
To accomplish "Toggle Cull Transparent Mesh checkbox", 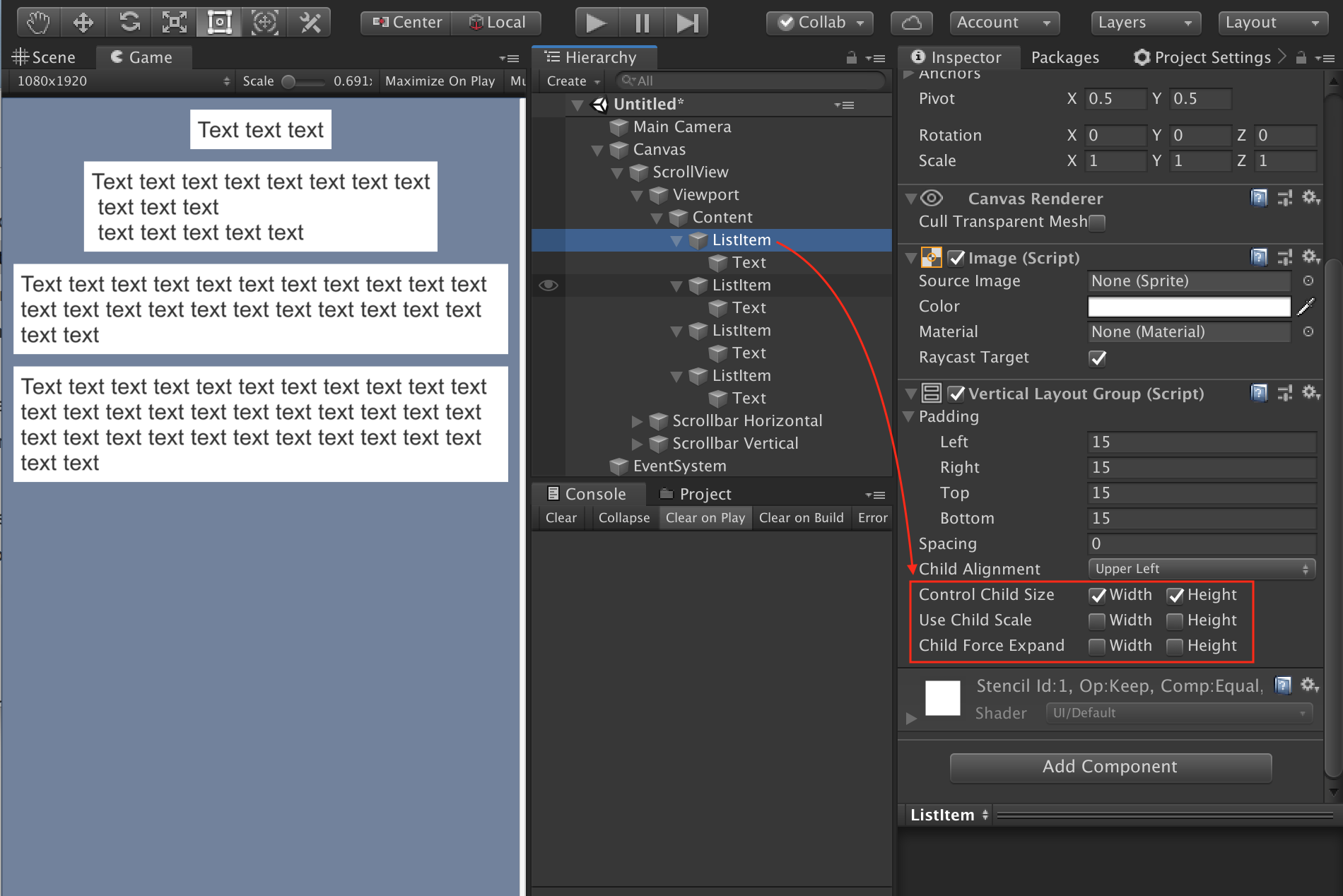I will [x=1097, y=223].
